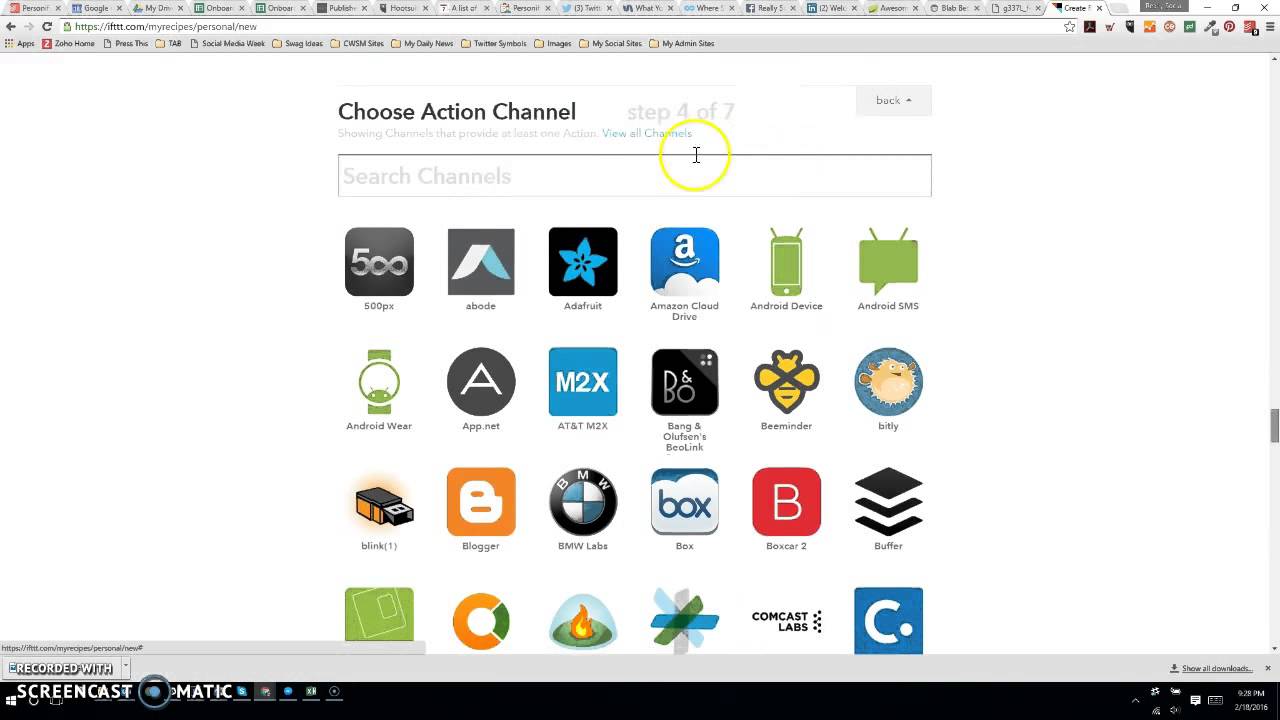
Task: Bookmark page with star icon
Action: 1069,27
